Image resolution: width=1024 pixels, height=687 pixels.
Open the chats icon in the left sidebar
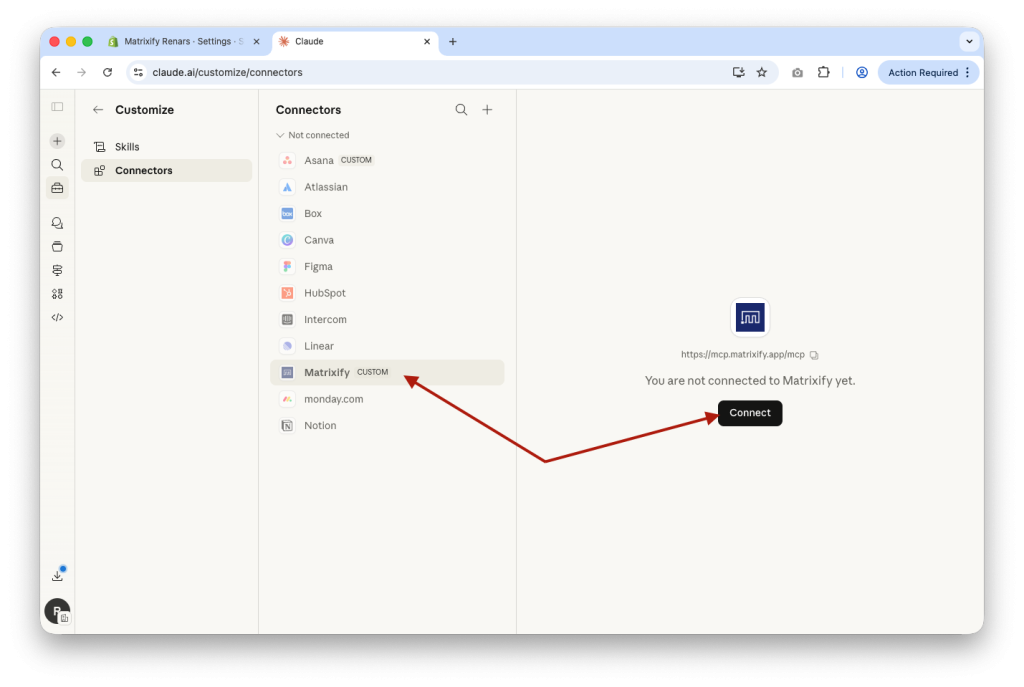(x=57, y=222)
